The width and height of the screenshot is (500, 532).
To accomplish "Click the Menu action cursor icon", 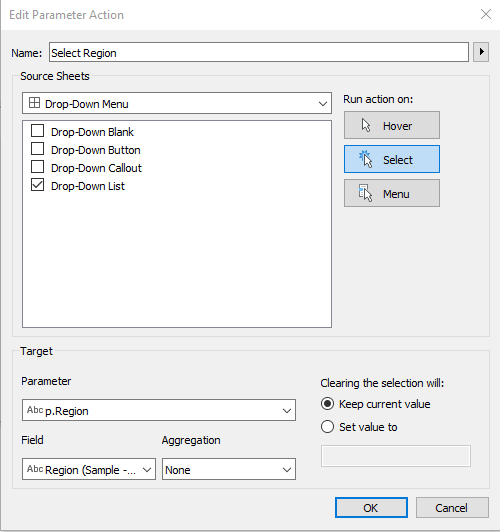I will point(365,193).
